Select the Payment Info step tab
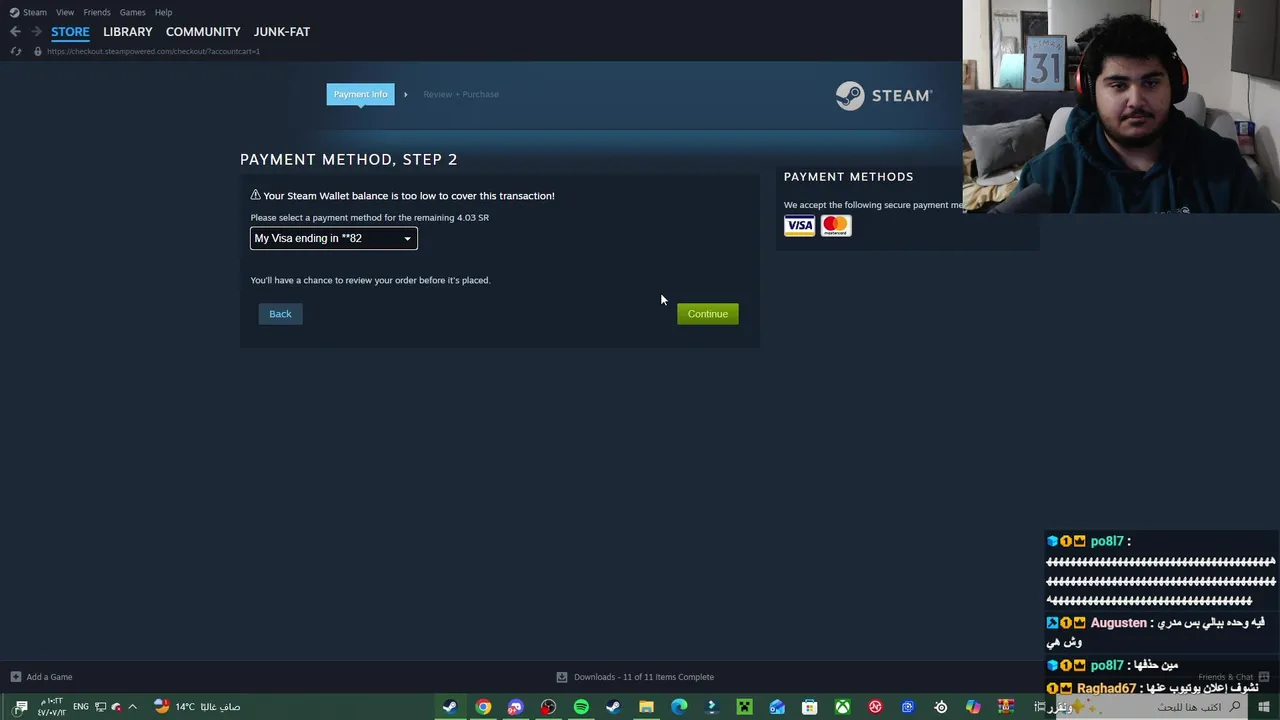Viewport: 1280px width, 720px height. click(360, 94)
